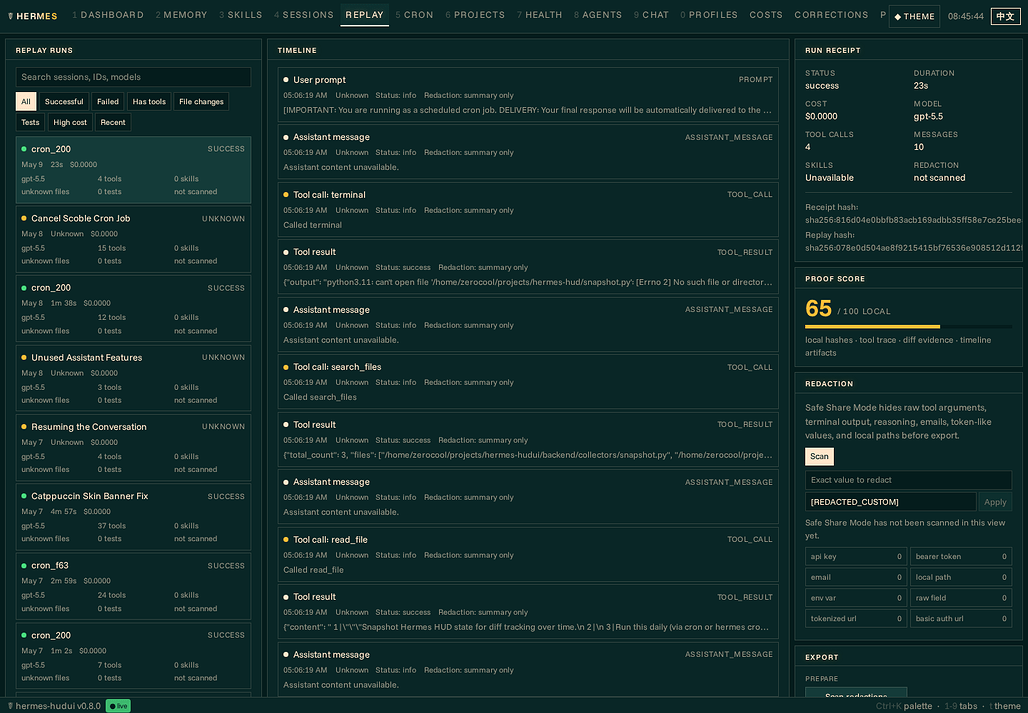Open Tool result with python3.11 error
This screenshot has width=1028, height=713.
click(528, 267)
